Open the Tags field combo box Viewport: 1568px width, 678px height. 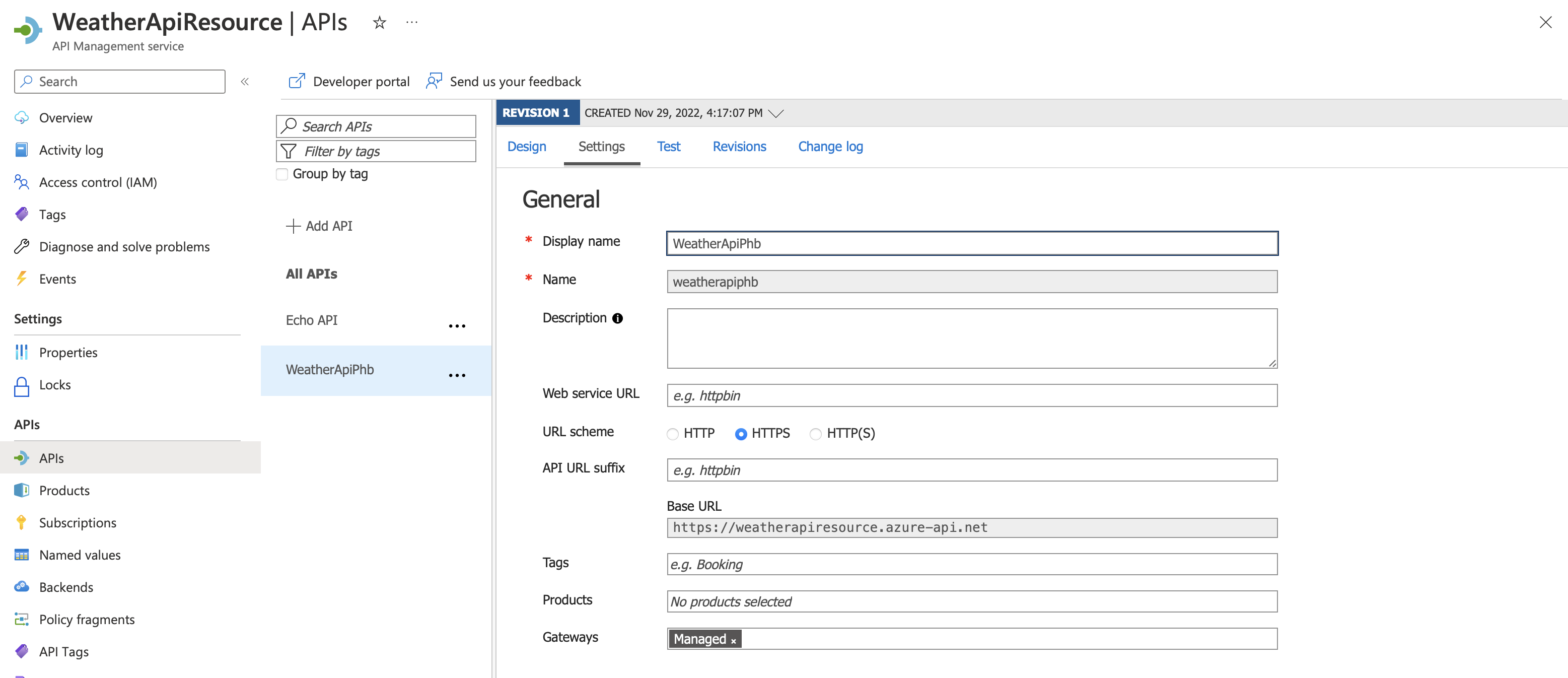[971, 564]
